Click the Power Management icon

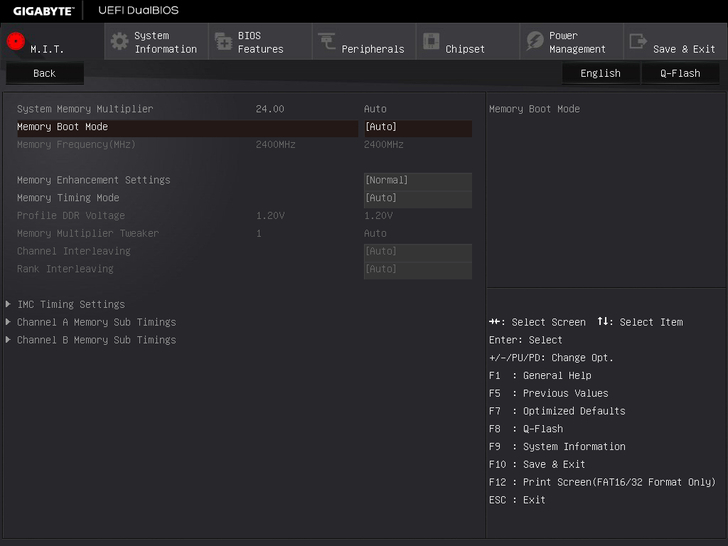(x=535, y=42)
